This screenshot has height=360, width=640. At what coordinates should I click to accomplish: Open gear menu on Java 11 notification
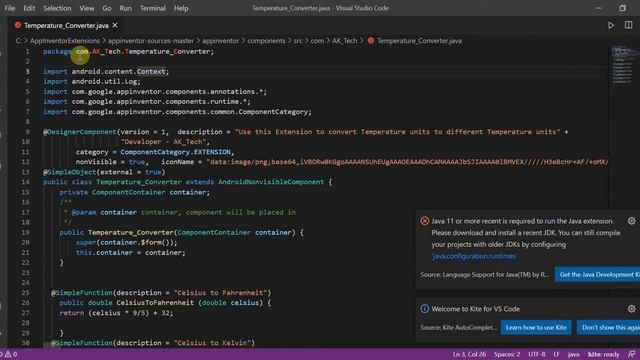(631, 221)
